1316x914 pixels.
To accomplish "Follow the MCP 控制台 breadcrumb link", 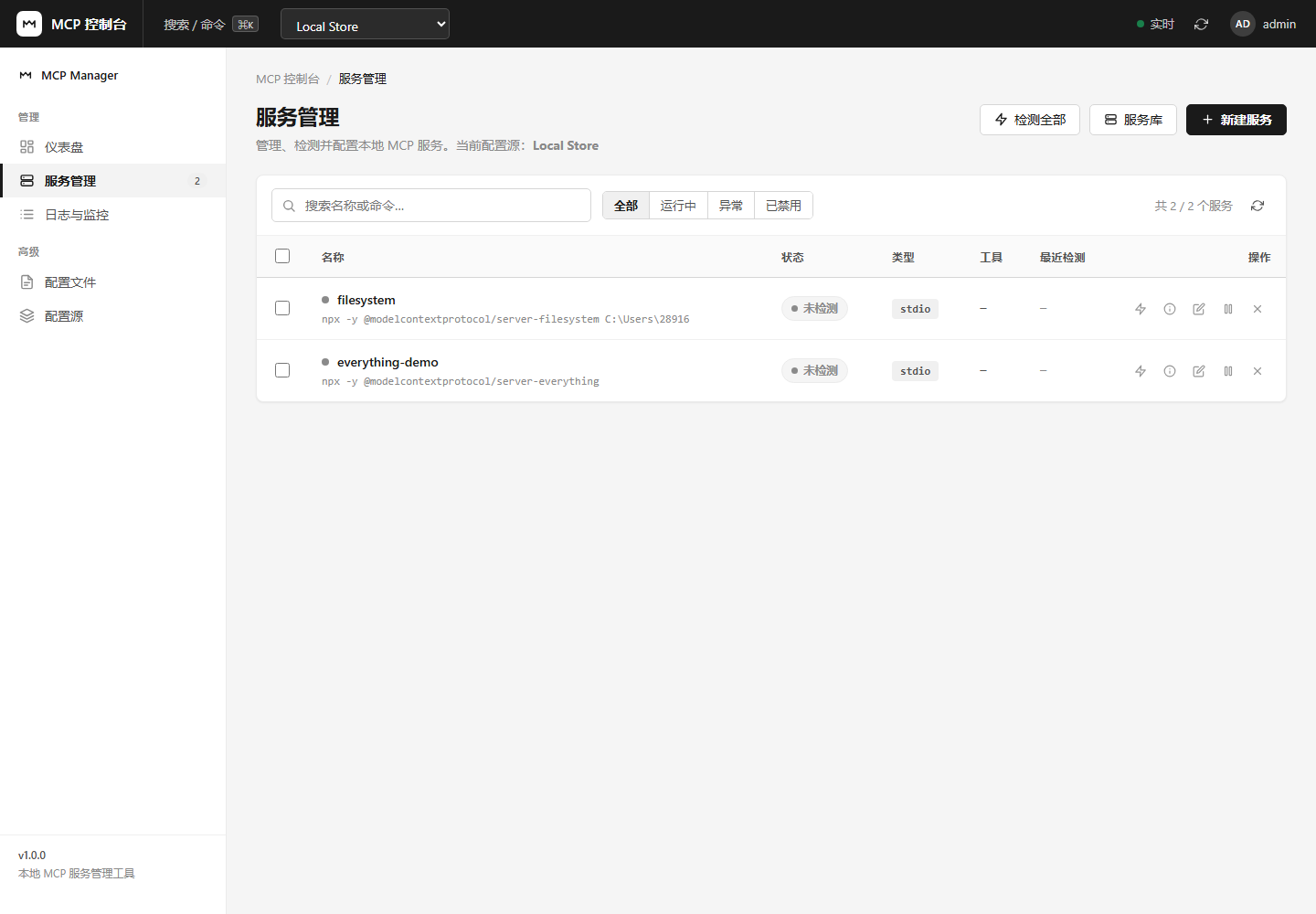I will [288, 80].
